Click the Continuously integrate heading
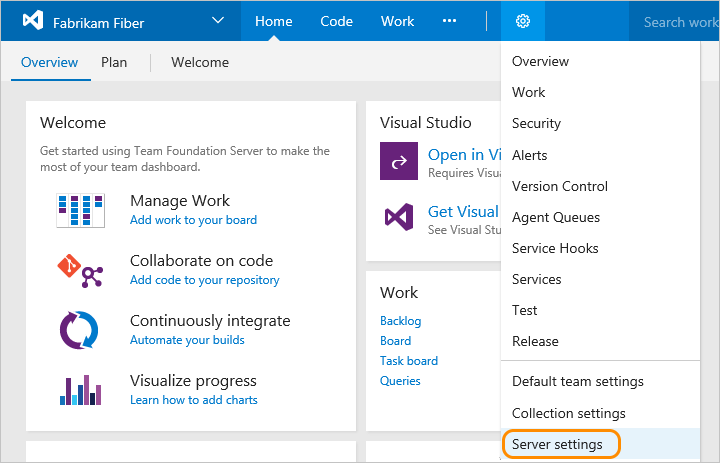This screenshot has height=463, width=720. [x=210, y=321]
